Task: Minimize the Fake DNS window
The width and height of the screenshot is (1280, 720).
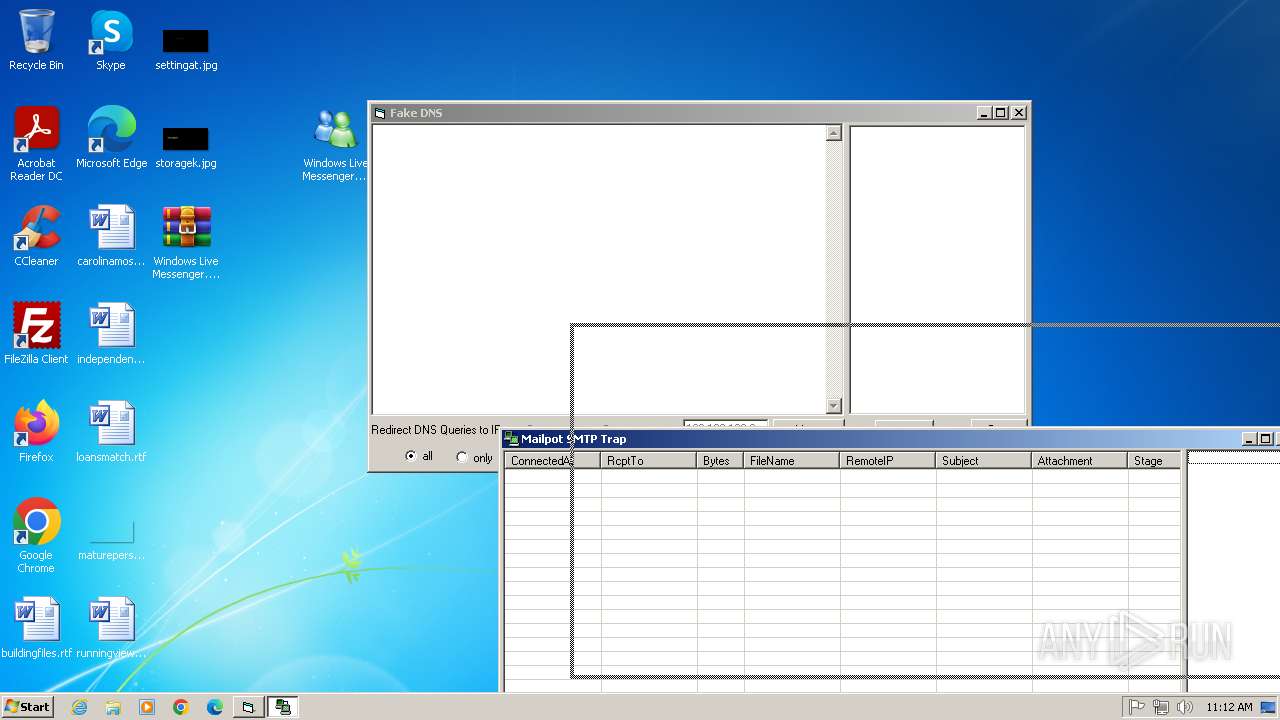Action: coord(984,113)
